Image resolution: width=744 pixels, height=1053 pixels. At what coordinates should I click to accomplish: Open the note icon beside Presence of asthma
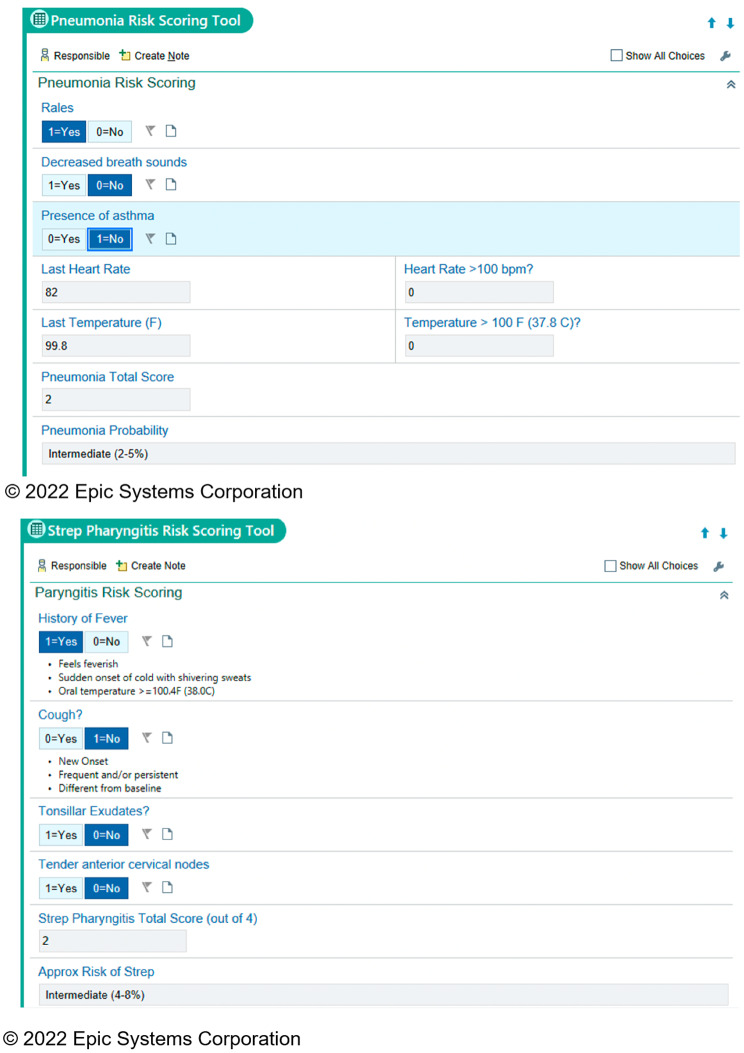click(171, 238)
